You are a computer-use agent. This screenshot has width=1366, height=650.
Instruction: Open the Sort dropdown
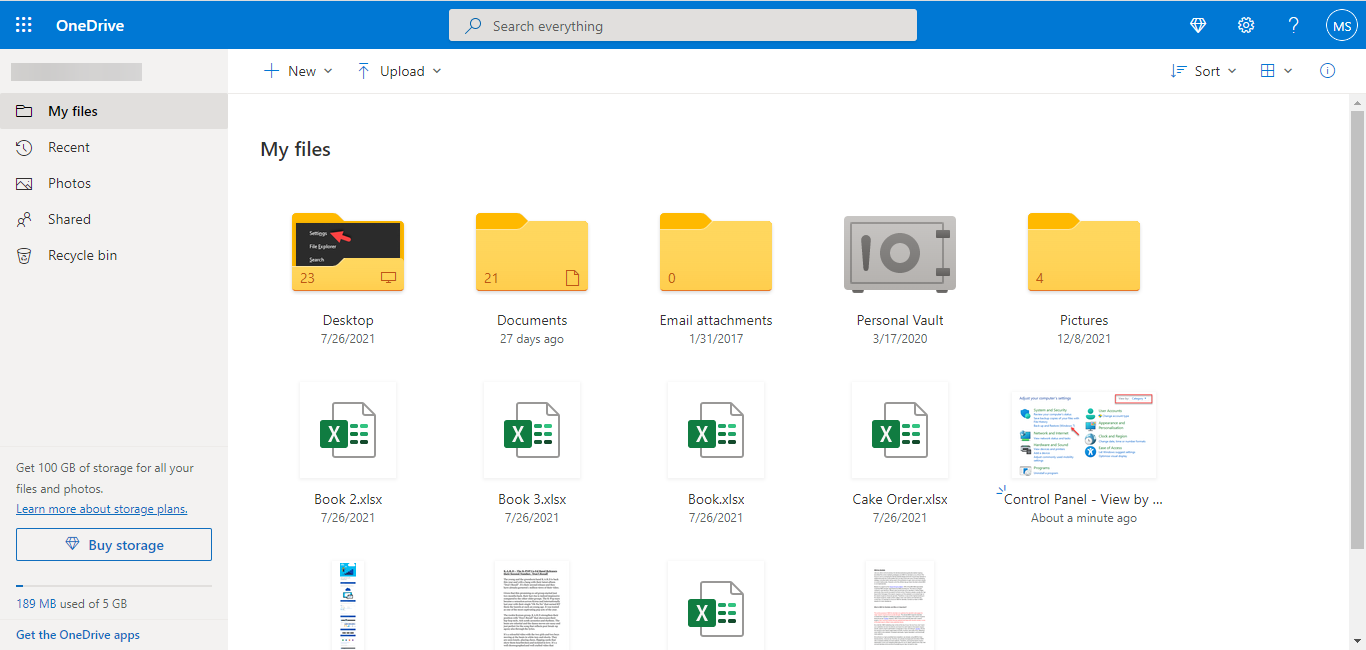point(1204,71)
